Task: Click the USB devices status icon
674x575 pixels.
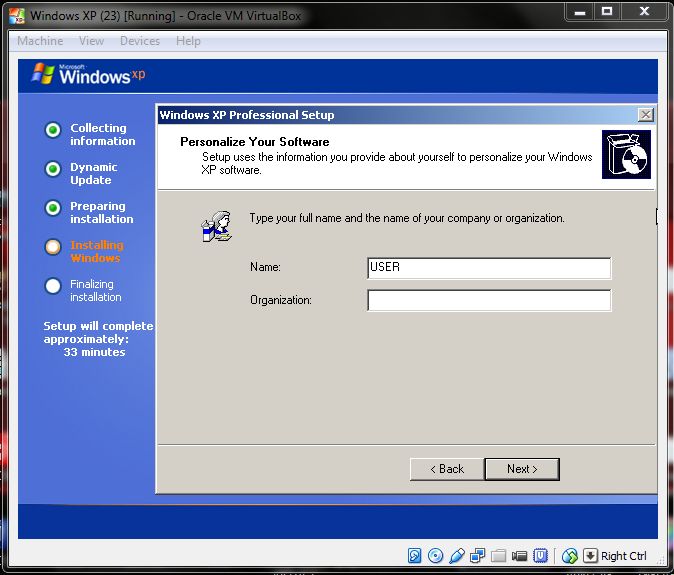Action: (x=456, y=556)
